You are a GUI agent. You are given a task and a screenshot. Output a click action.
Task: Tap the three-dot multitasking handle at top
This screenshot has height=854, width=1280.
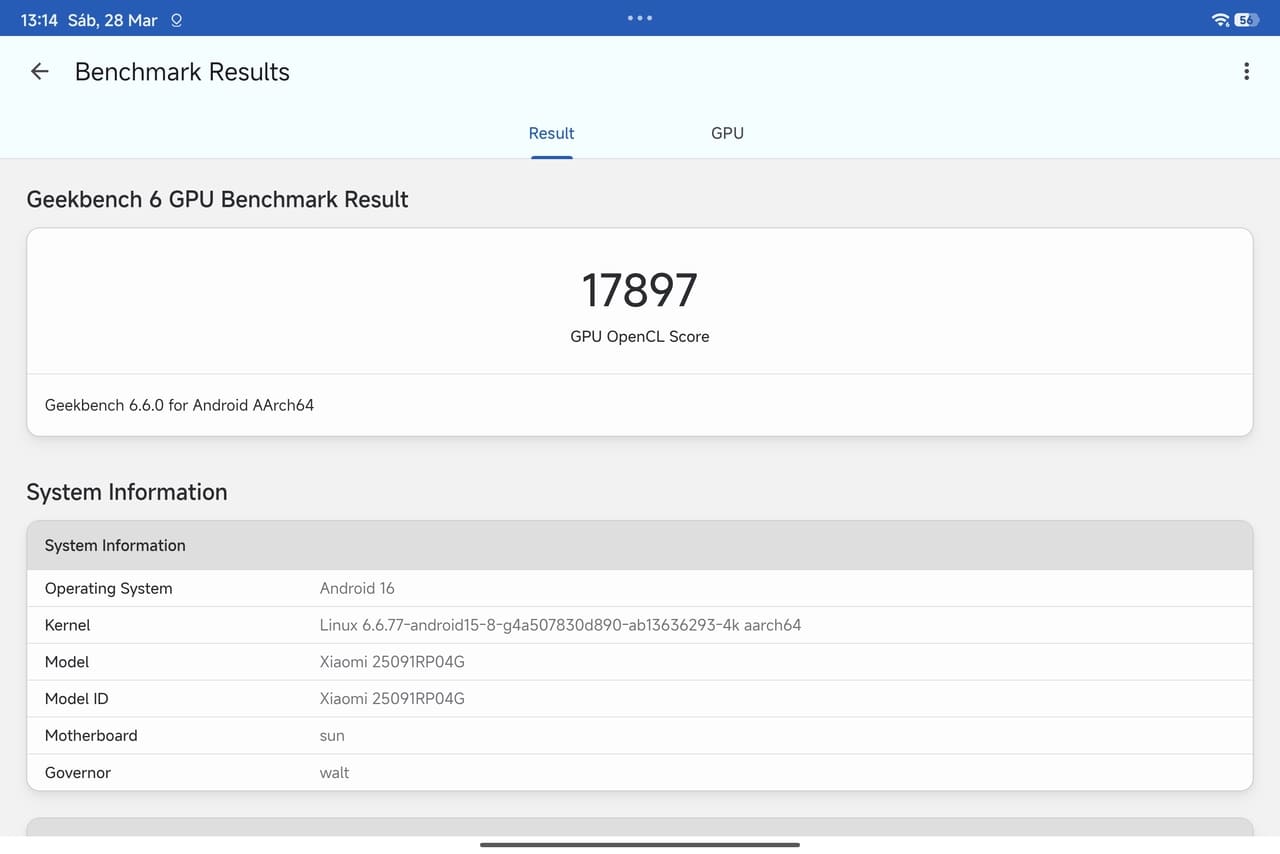pos(639,18)
